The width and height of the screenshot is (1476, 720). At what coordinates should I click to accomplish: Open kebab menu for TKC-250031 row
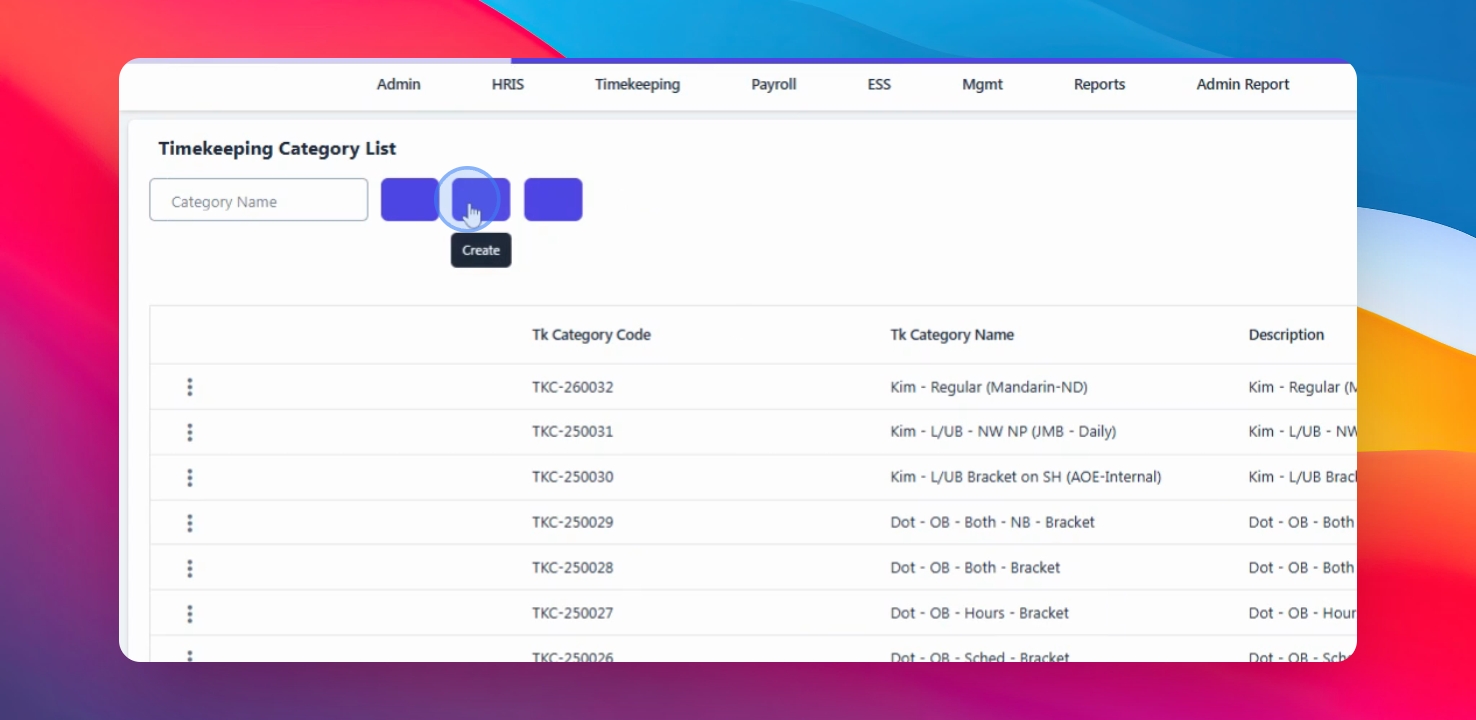190,432
